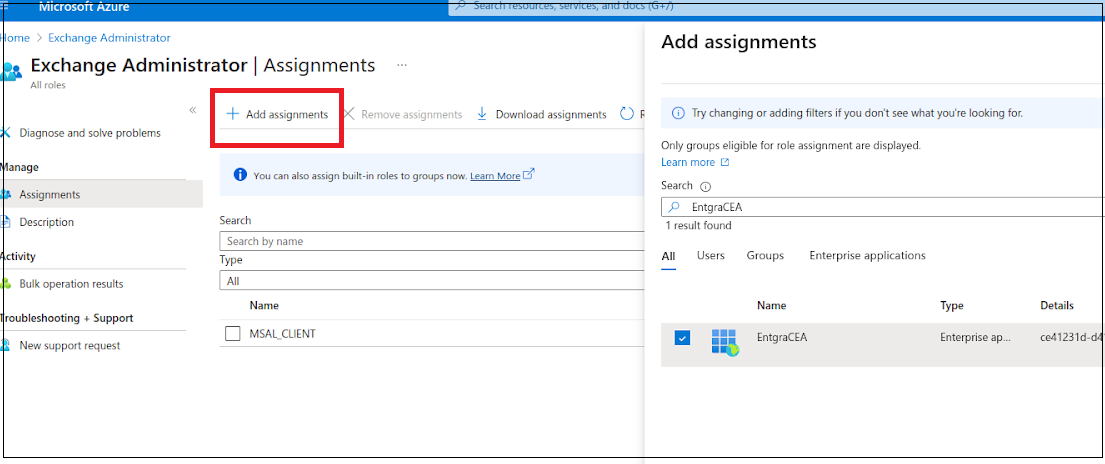The height and width of the screenshot is (464, 1105).
Task: Click the Exchange Administrator breadcrumb link
Action: (x=109, y=37)
